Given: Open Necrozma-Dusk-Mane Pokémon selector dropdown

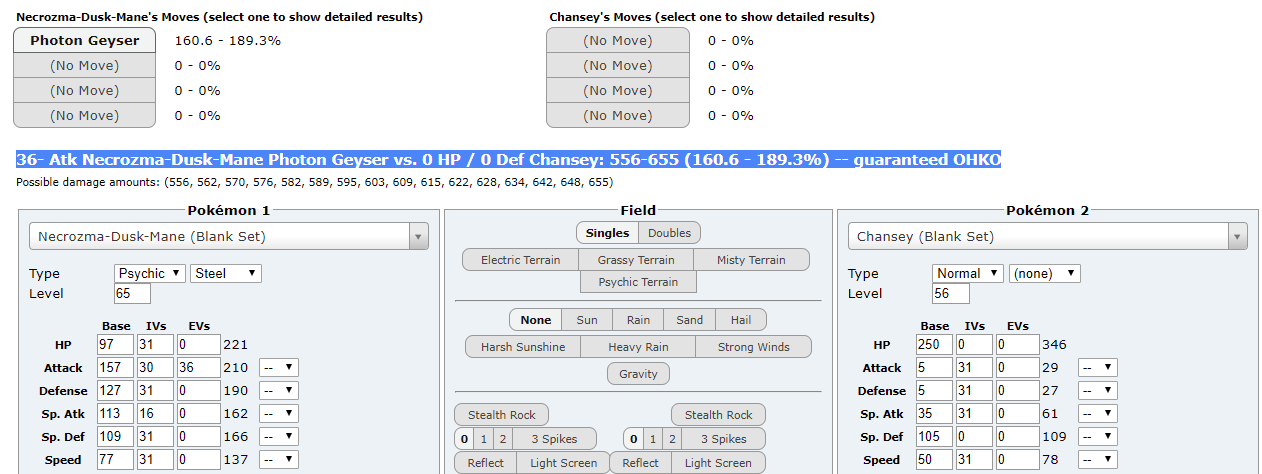Looking at the screenshot, I should point(229,237).
